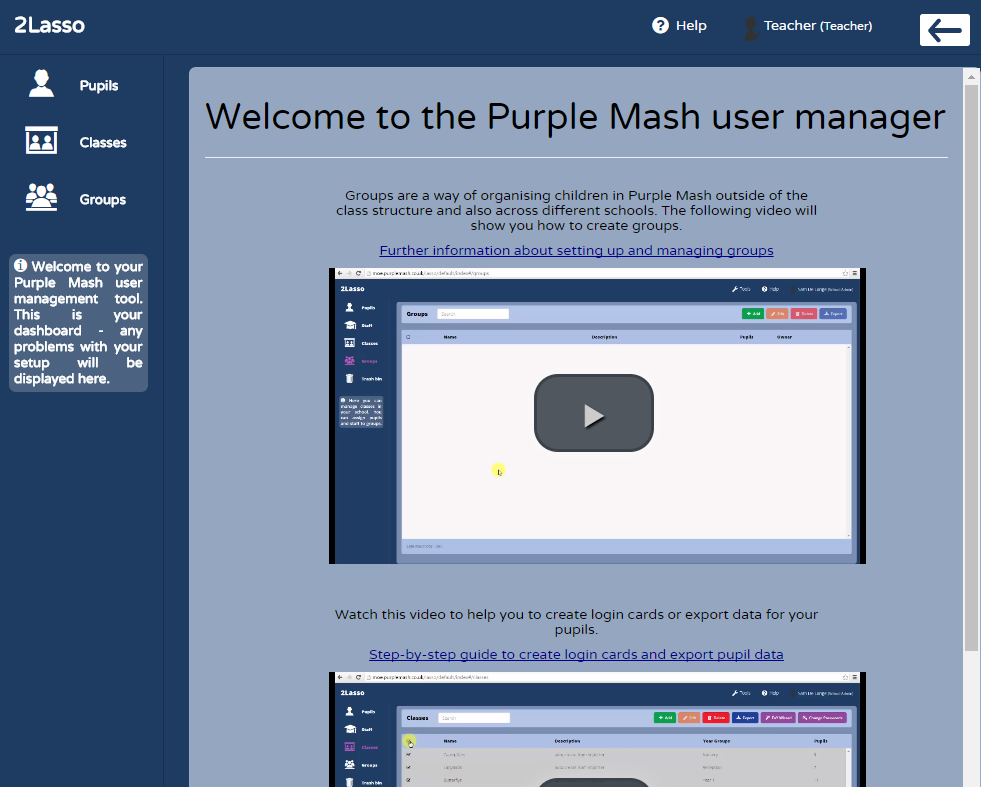
Task: Click the back arrow button
Action: [945, 29]
